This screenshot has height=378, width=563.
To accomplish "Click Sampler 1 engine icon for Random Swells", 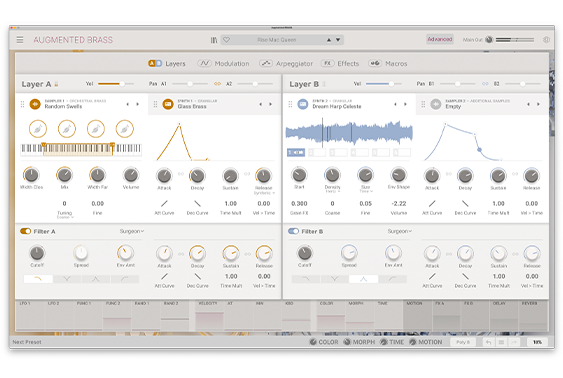I will pyautogui.click(x=35, y=104).
